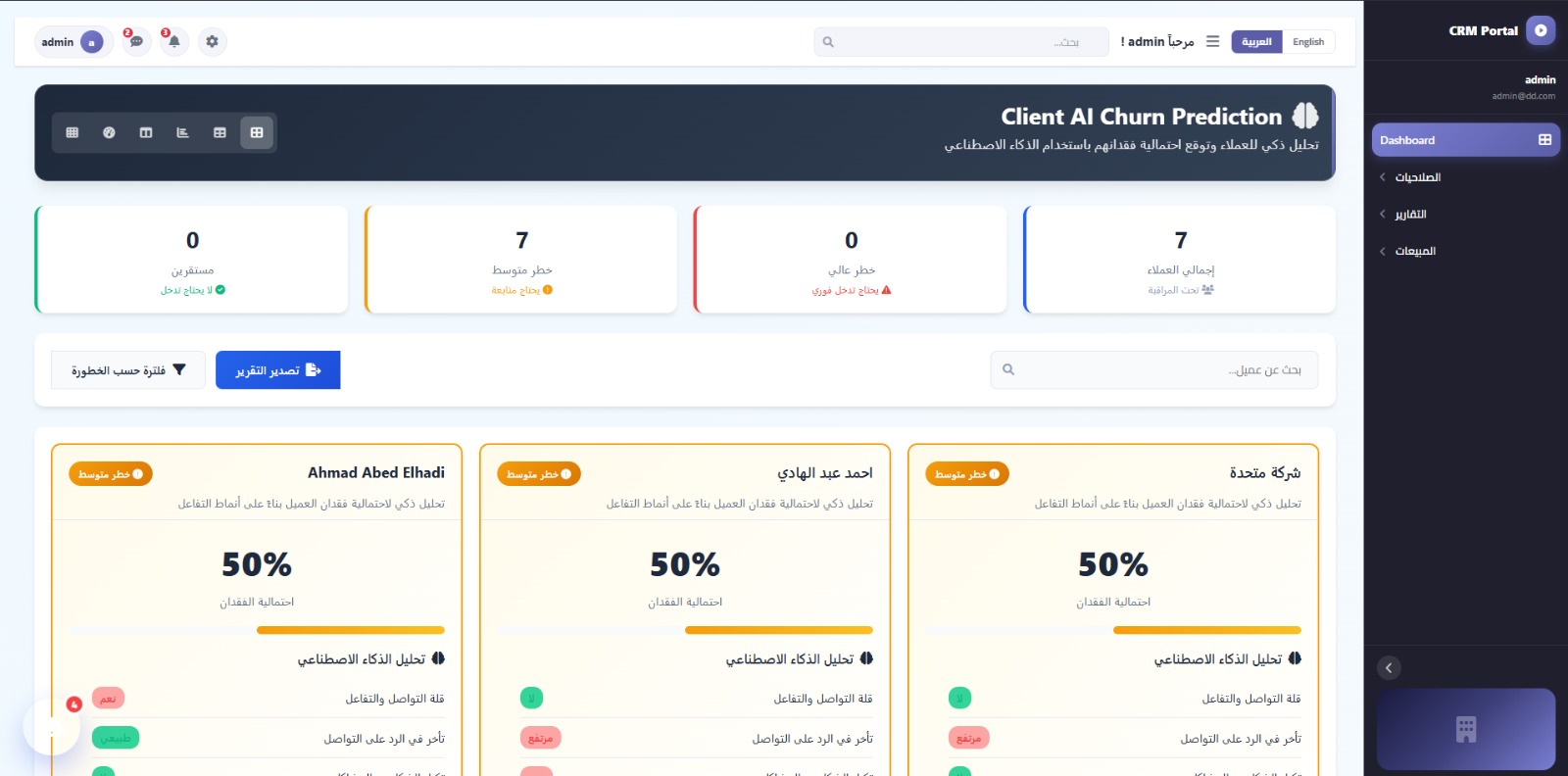Image resolution: width=1568 pixels, height=776 pixels.
Task: Toggle the hamburger menu icon
Action: 1213,42
